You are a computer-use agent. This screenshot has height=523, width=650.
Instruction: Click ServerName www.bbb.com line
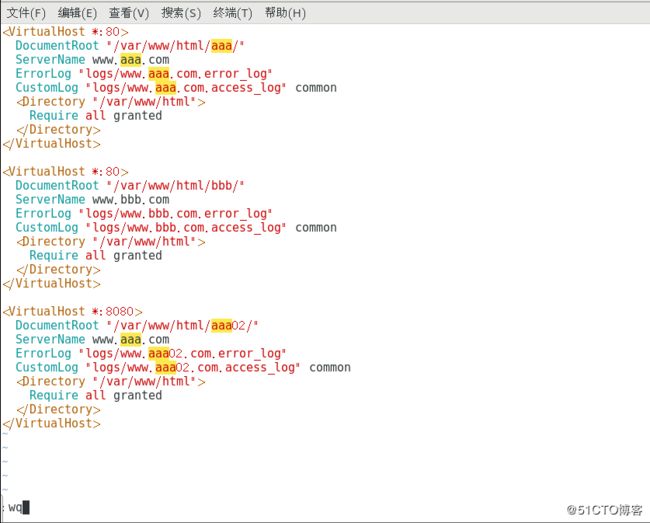(x=92, y=200)
